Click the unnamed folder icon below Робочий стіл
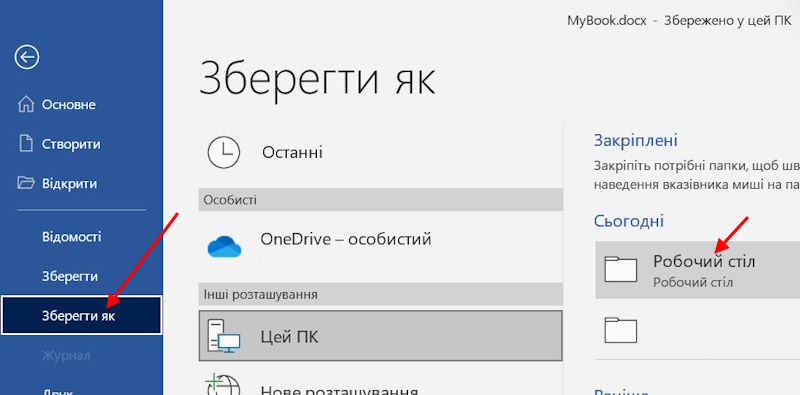This screenshot has height=395, width=800. (x=620, y=330)
